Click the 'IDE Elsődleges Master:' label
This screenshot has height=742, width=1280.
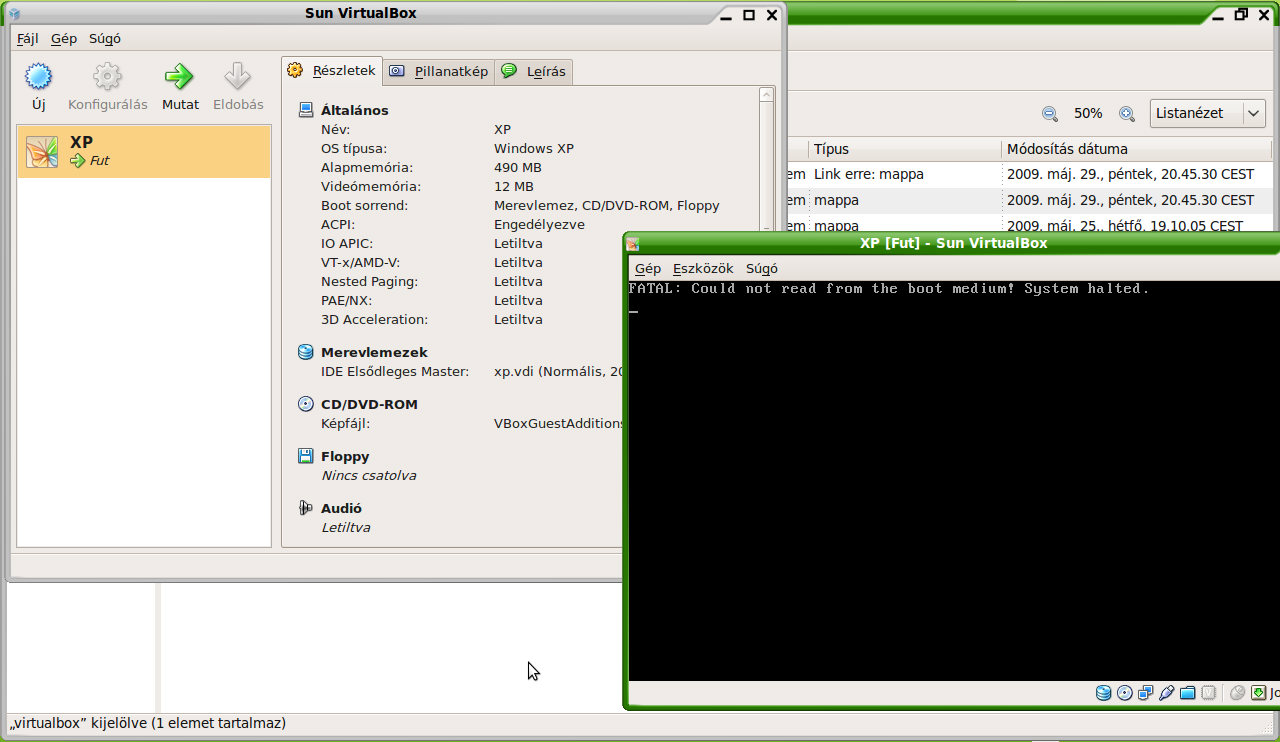(394, 371)
